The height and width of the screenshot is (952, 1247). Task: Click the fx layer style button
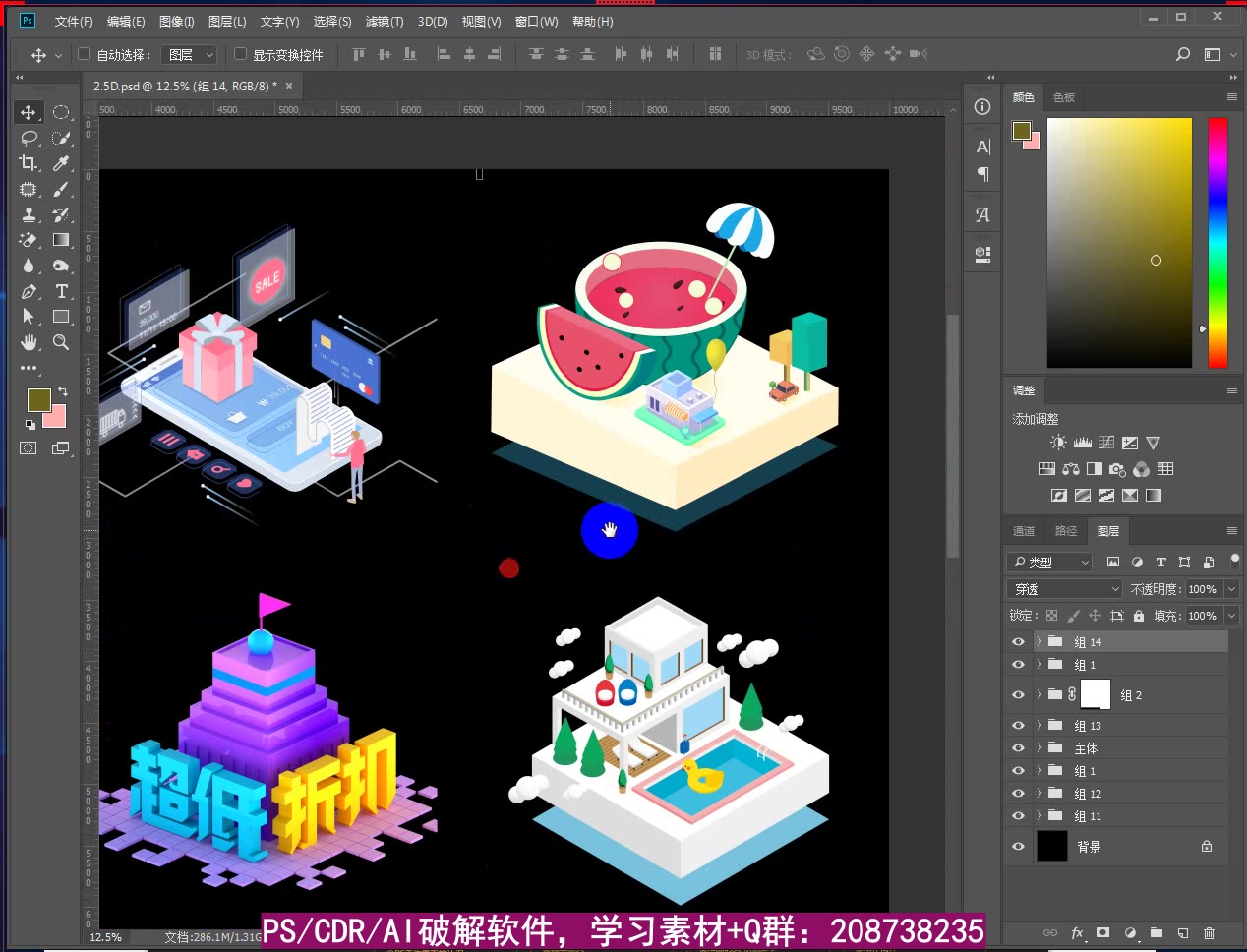(x=1077, y=933)
